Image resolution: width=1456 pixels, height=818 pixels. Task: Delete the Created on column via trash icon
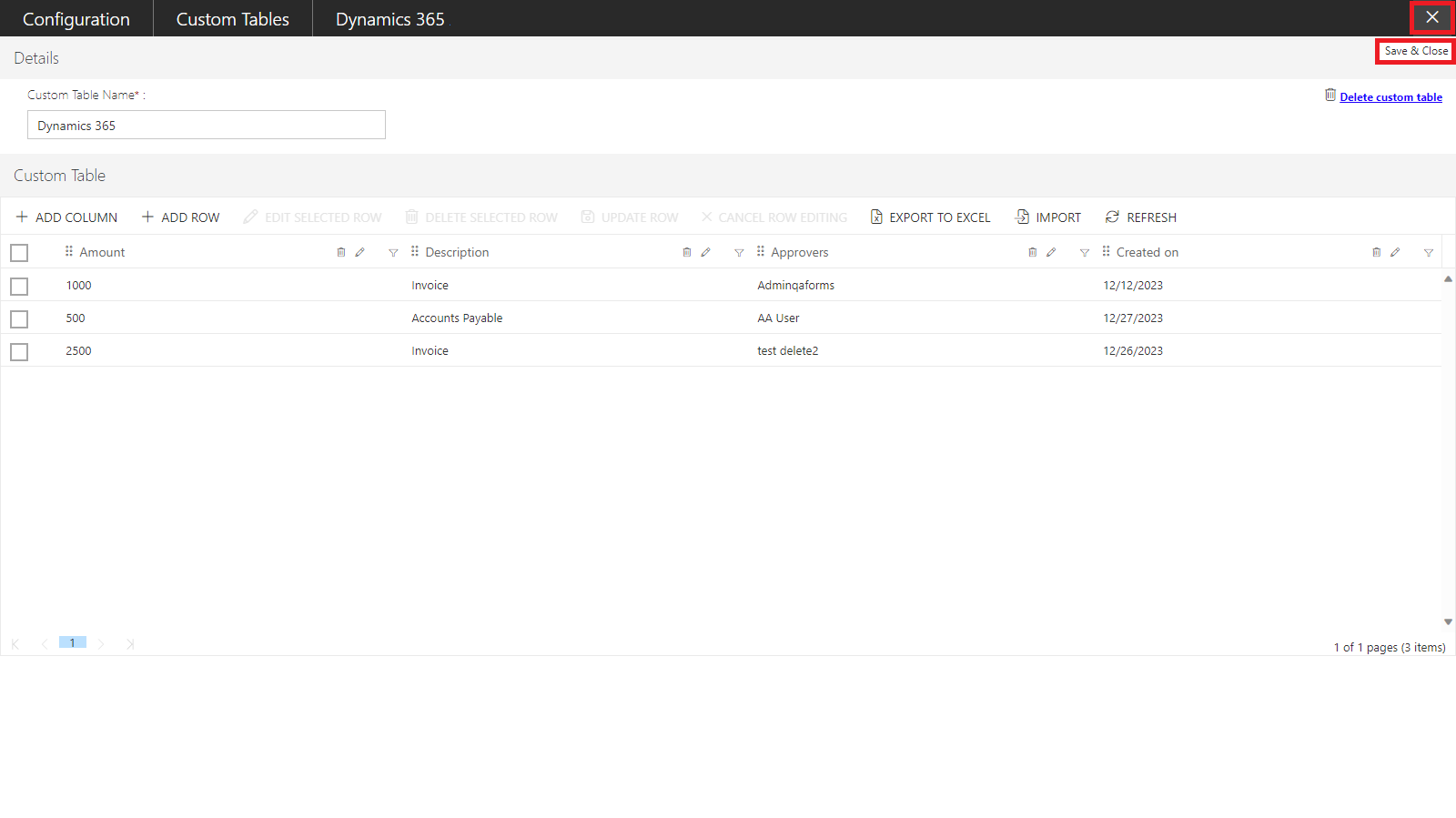coord(1377,253)
